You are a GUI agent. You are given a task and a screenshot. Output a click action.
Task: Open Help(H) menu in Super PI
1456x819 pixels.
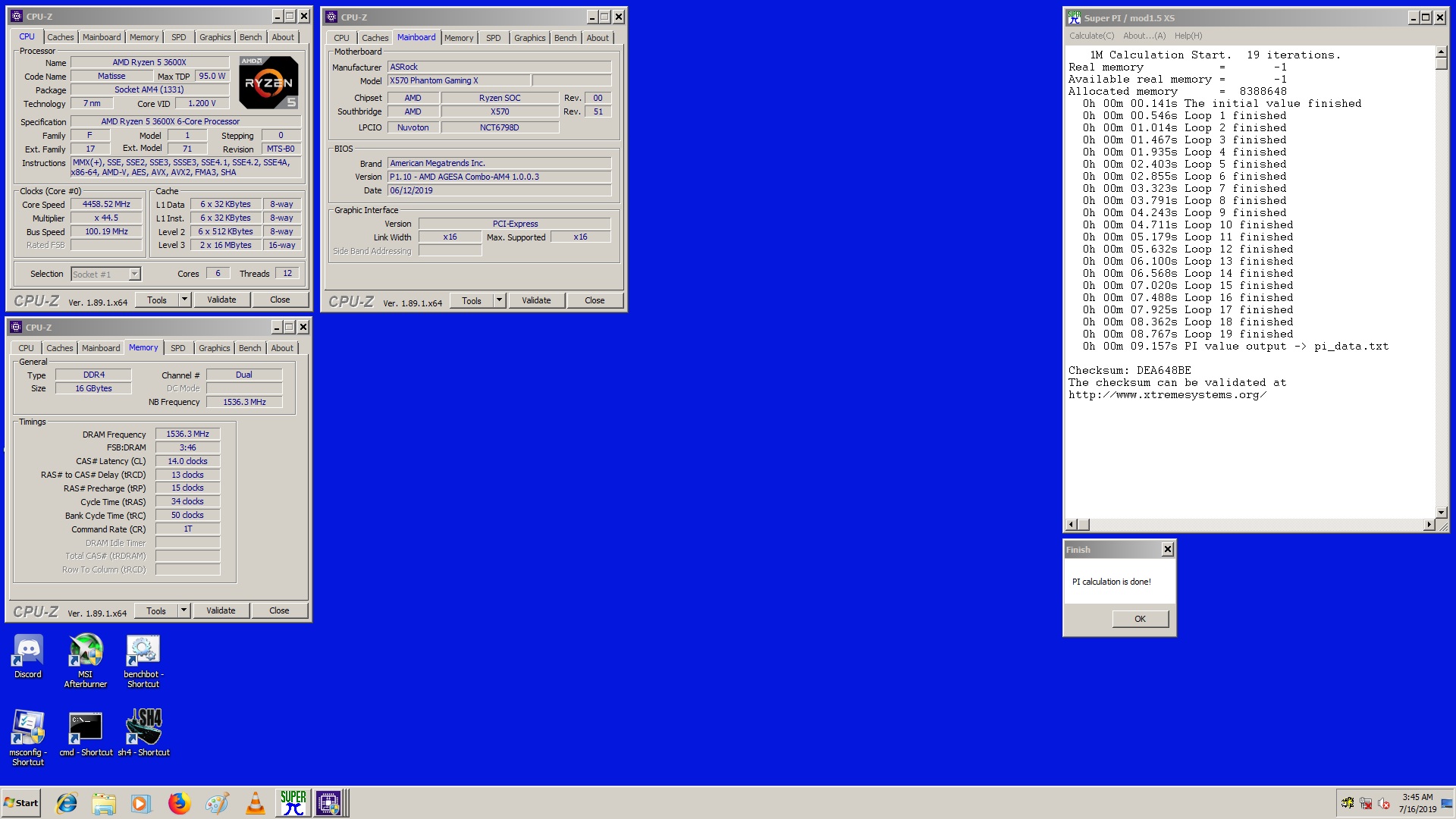[x=1188, y=36]
